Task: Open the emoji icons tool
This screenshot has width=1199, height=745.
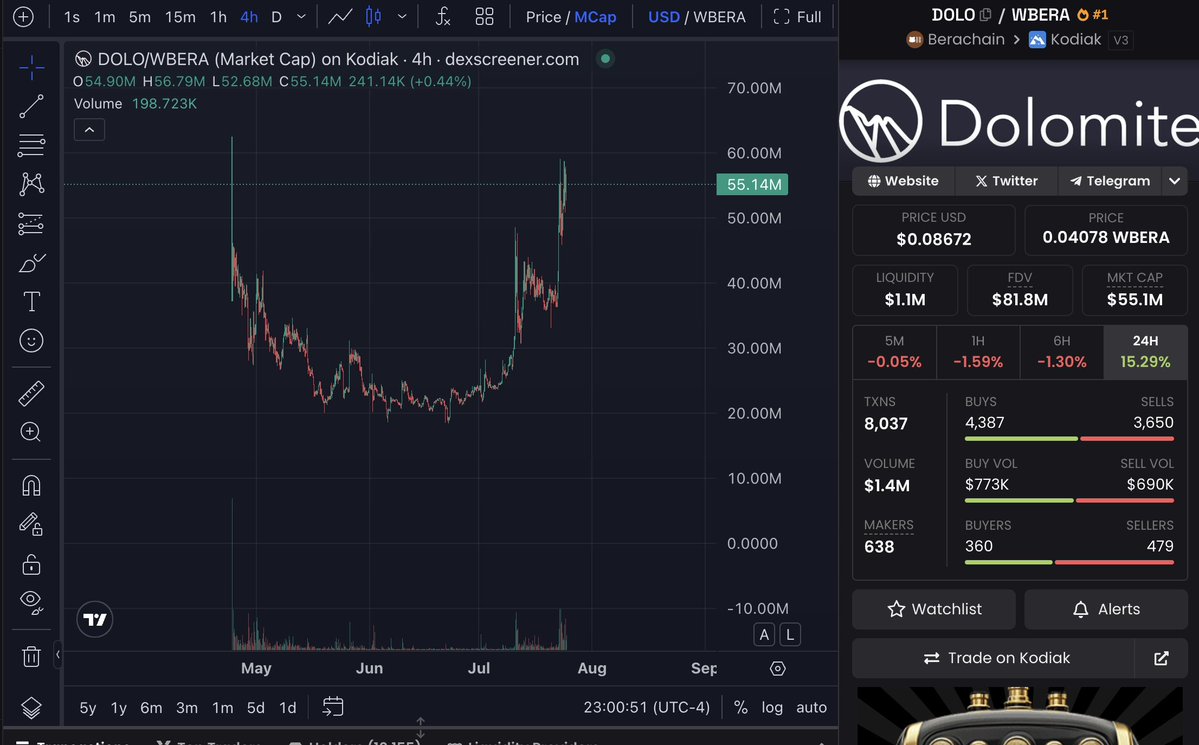Action: coord(31,340)
